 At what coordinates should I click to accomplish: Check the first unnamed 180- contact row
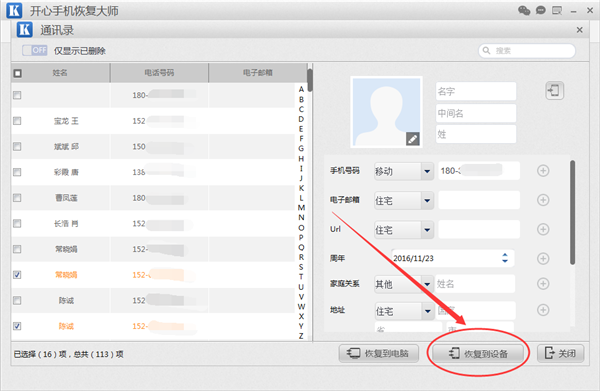17,95
